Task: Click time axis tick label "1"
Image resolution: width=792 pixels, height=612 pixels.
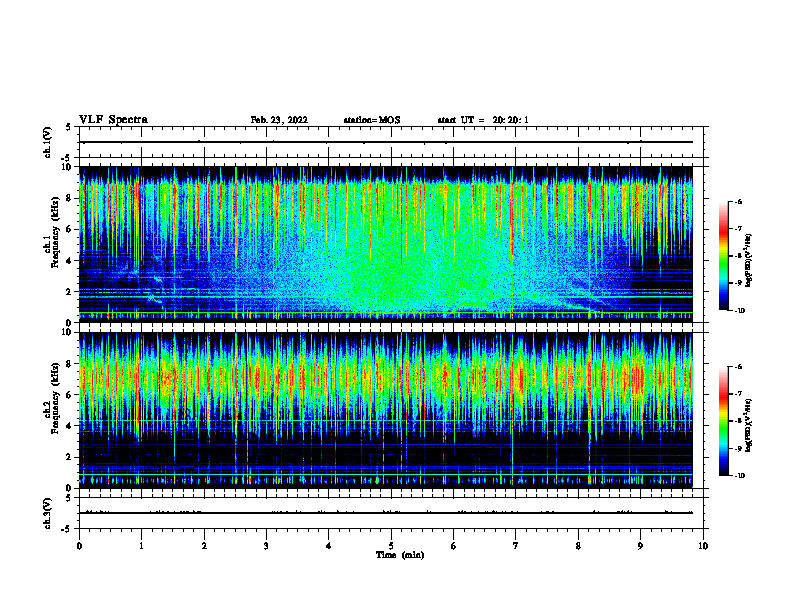Action: point(141,546)
